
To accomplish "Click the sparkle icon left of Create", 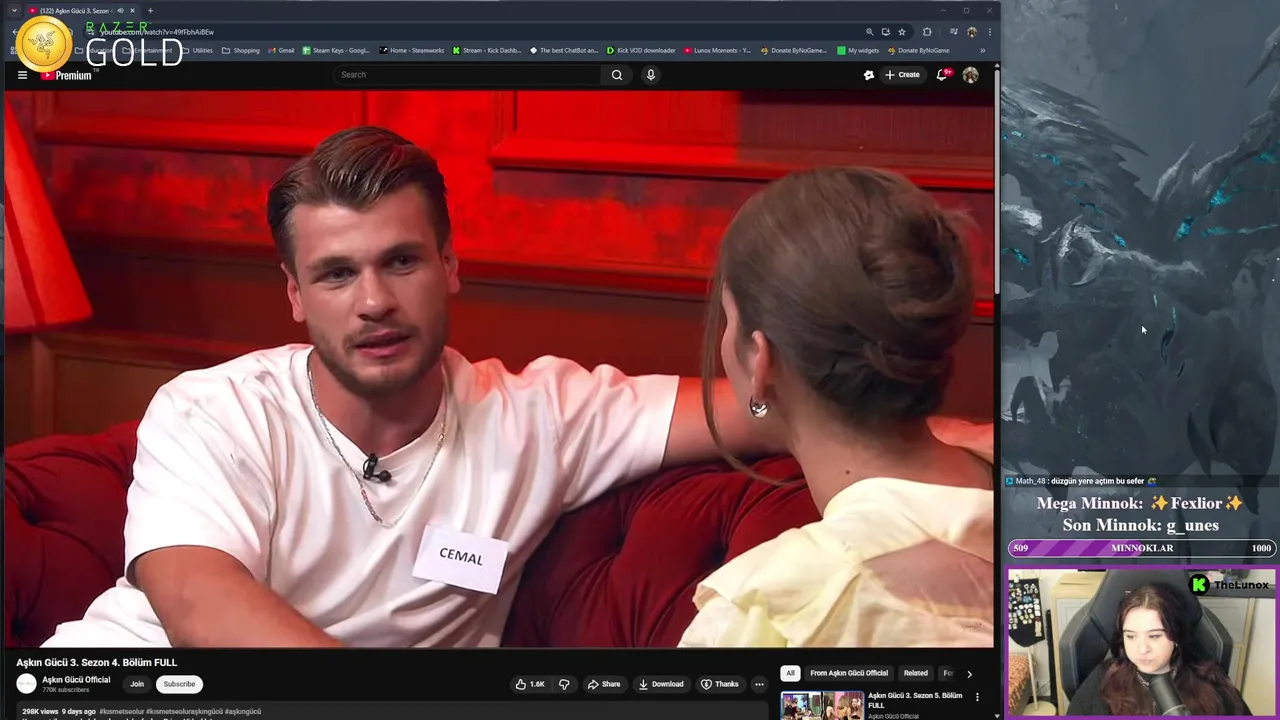I will coord(869,75).
